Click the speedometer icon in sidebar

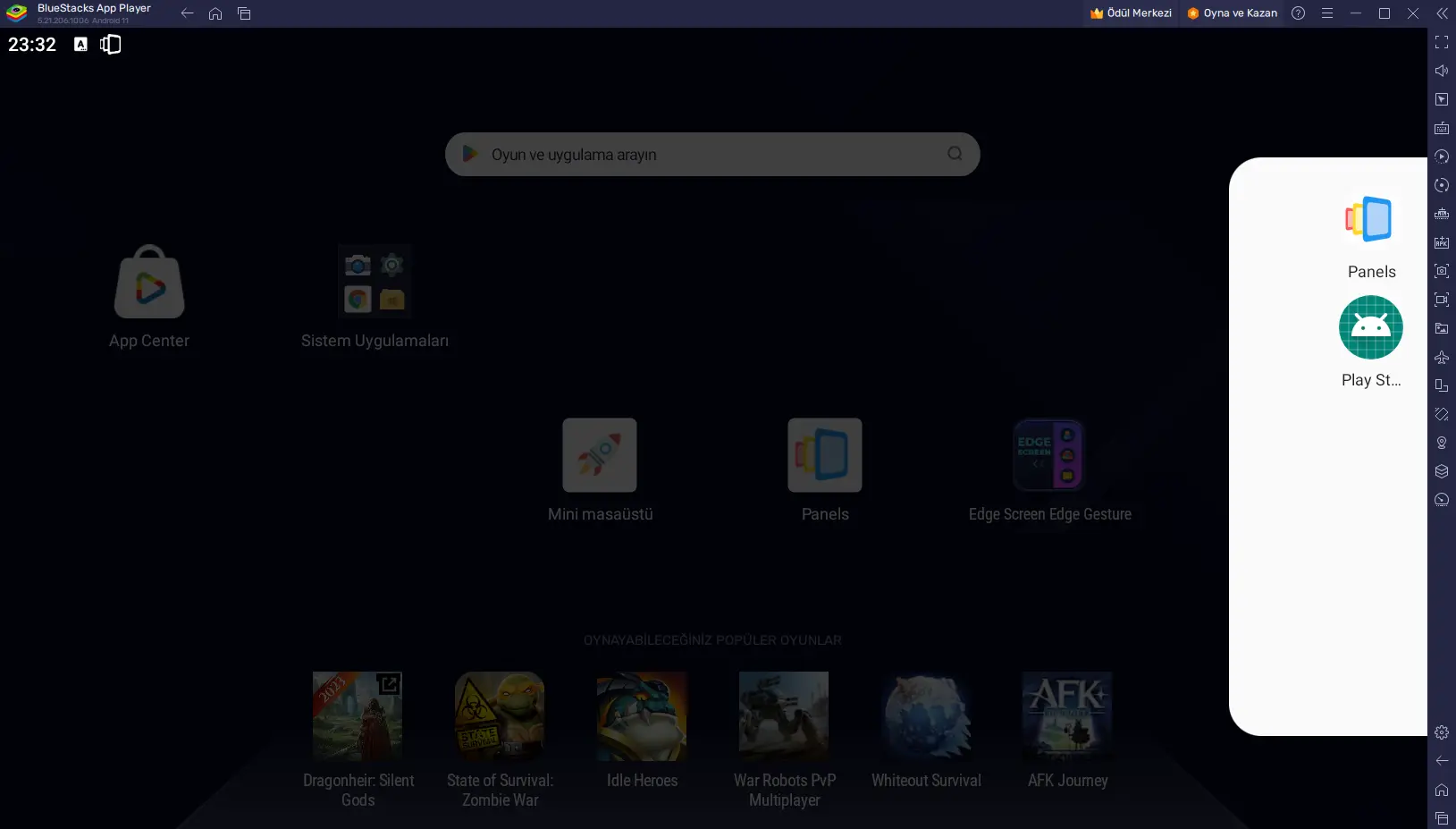(1442, 500)
